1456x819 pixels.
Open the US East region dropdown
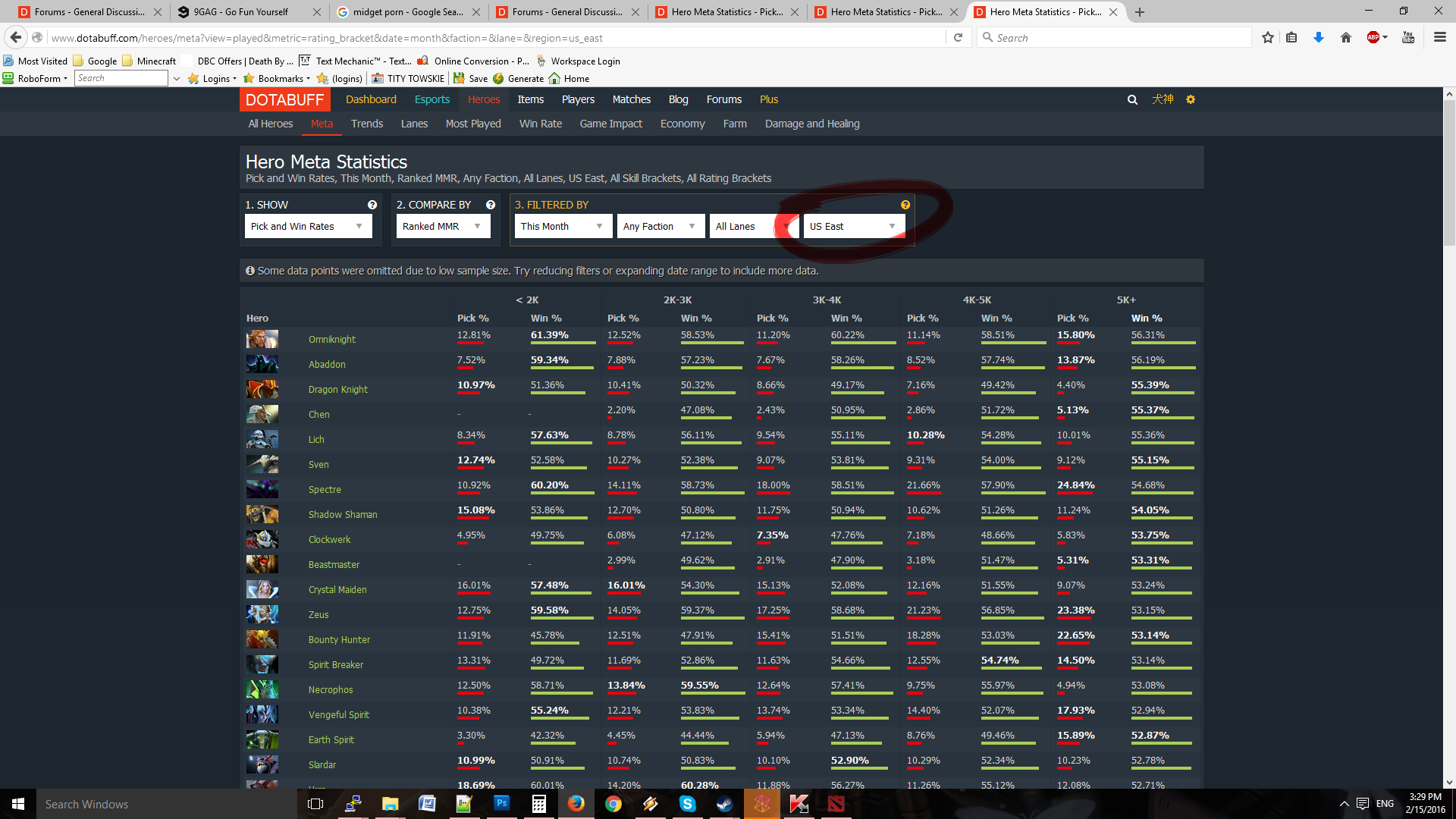coord(854,226)
